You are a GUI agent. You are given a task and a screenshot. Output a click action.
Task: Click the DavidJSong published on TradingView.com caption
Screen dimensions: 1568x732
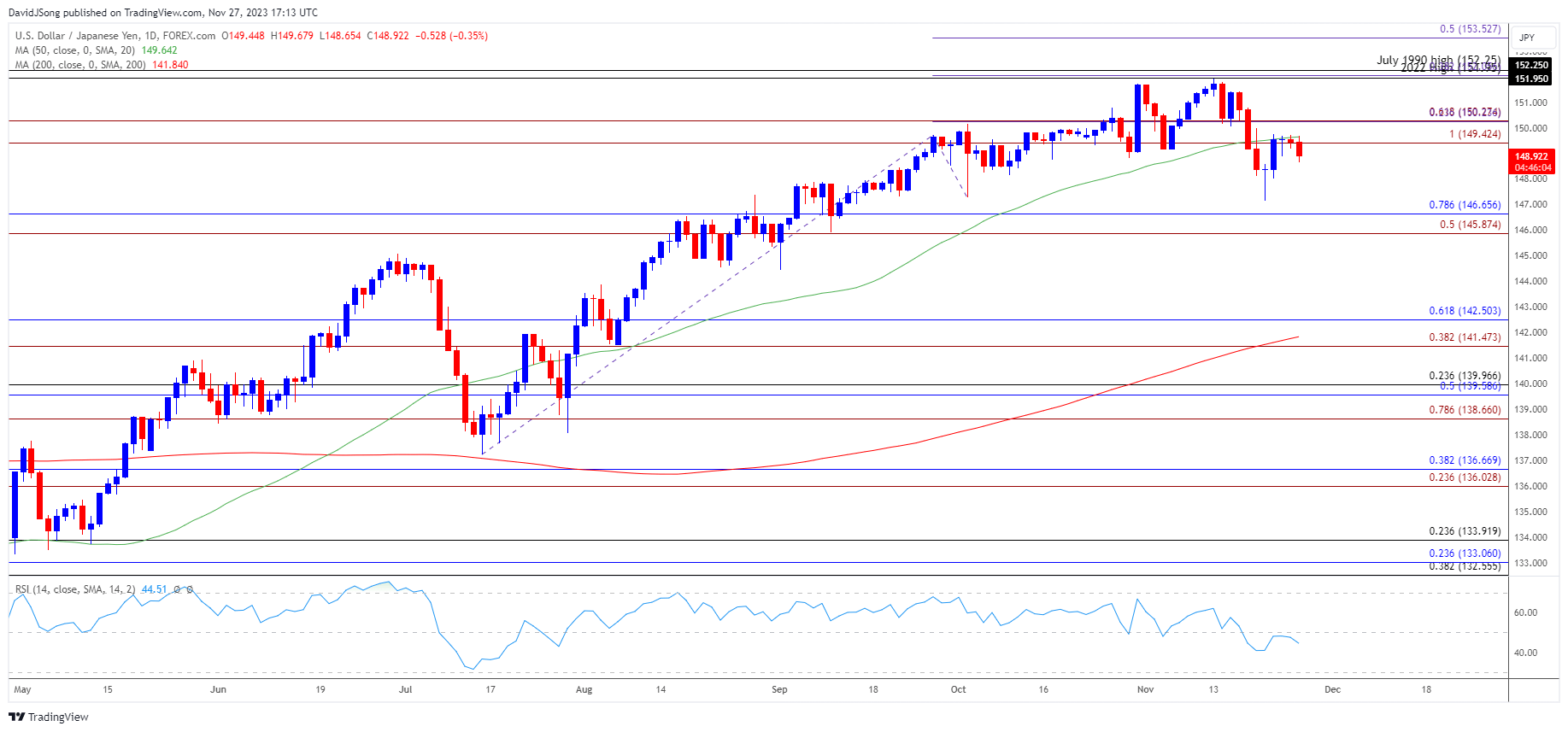pos(163,13)
